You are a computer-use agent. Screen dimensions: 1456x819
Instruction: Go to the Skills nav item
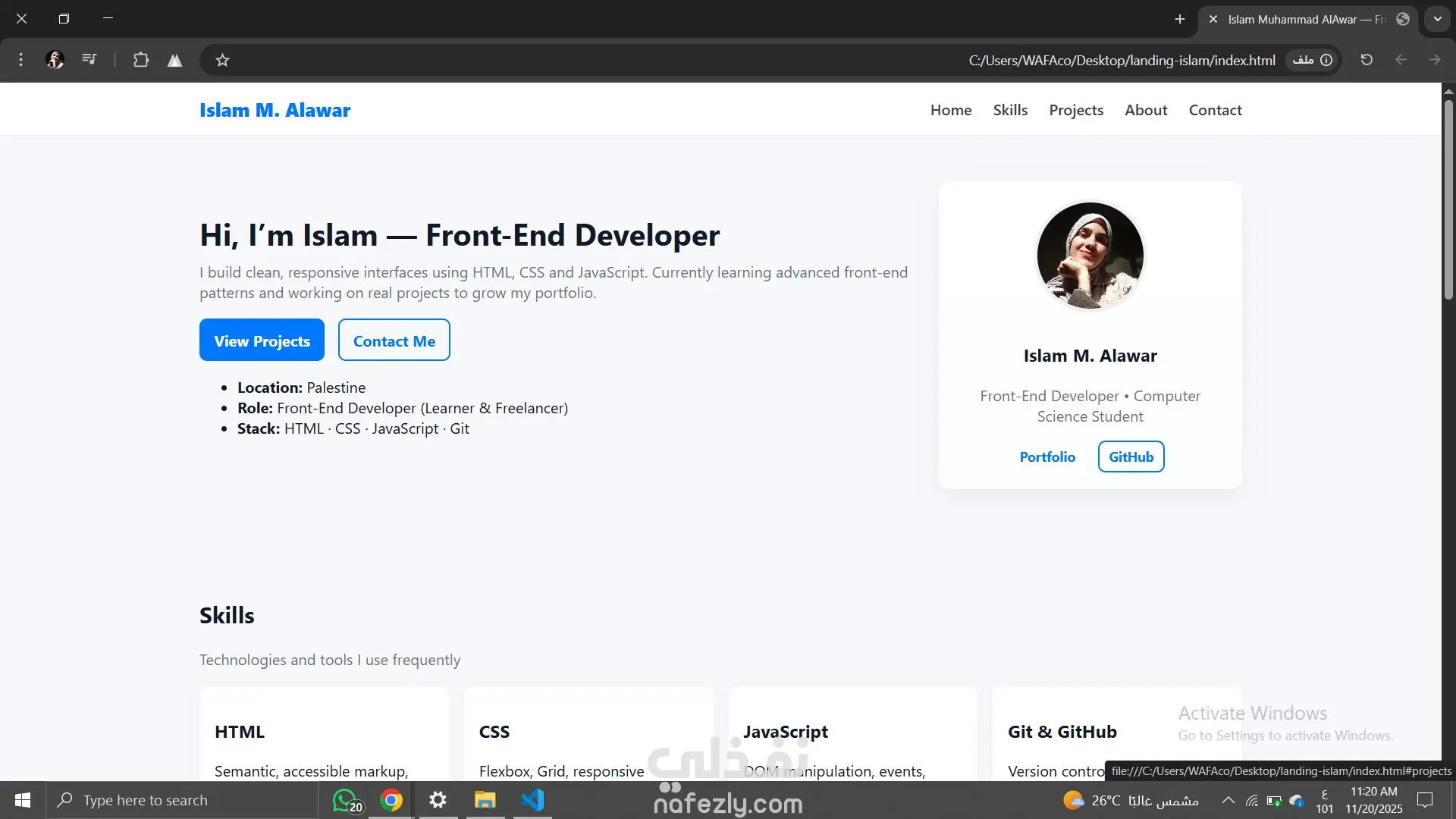(x=1010, y=110)
